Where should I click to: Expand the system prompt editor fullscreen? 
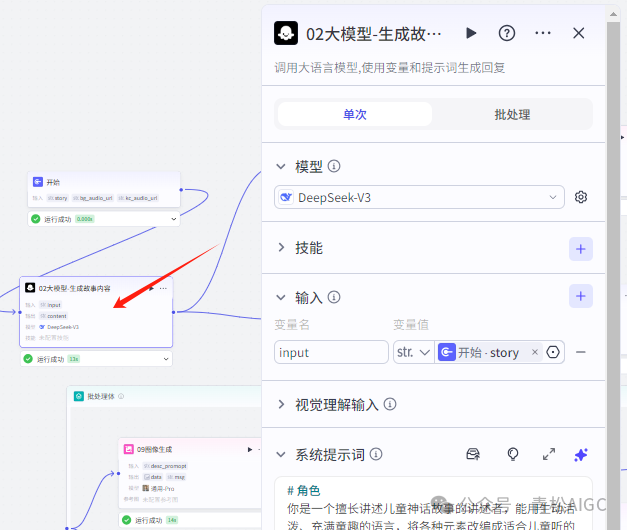[x=549, y=454]
